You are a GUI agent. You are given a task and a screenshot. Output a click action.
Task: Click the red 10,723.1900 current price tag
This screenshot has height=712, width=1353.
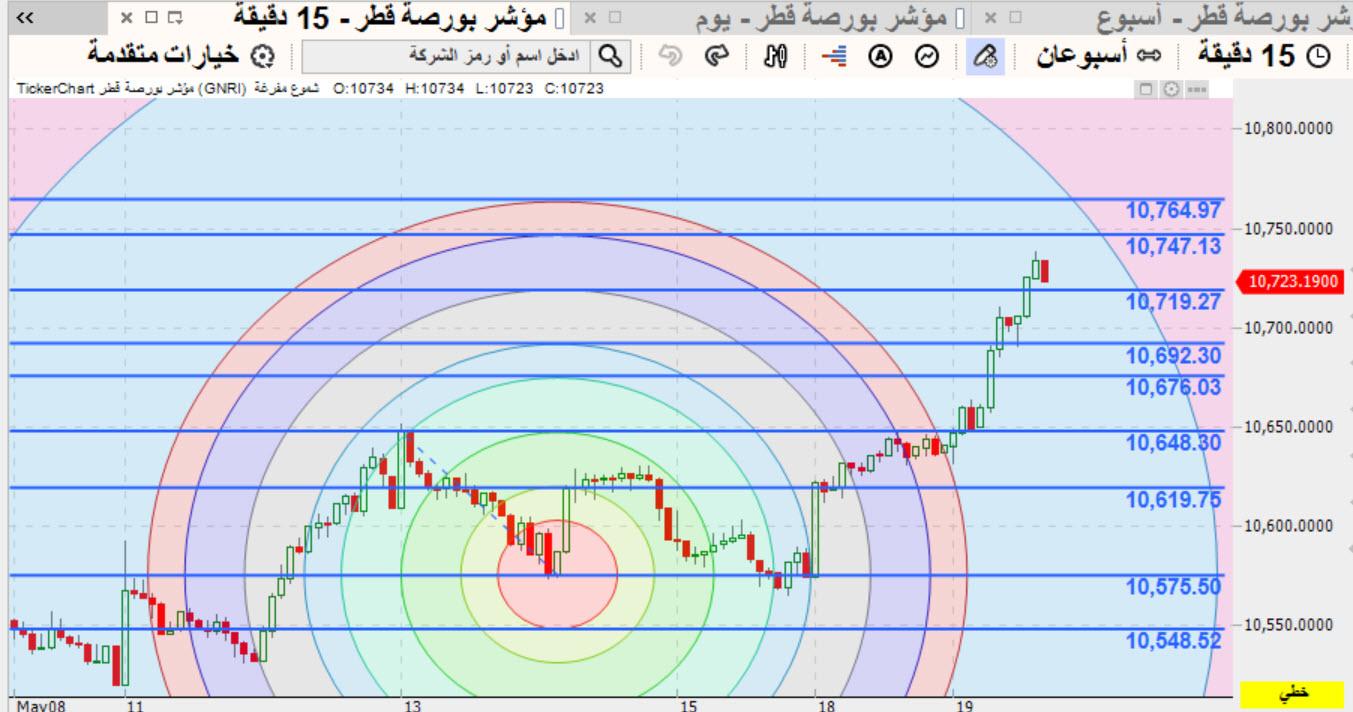click(1288, 282)
